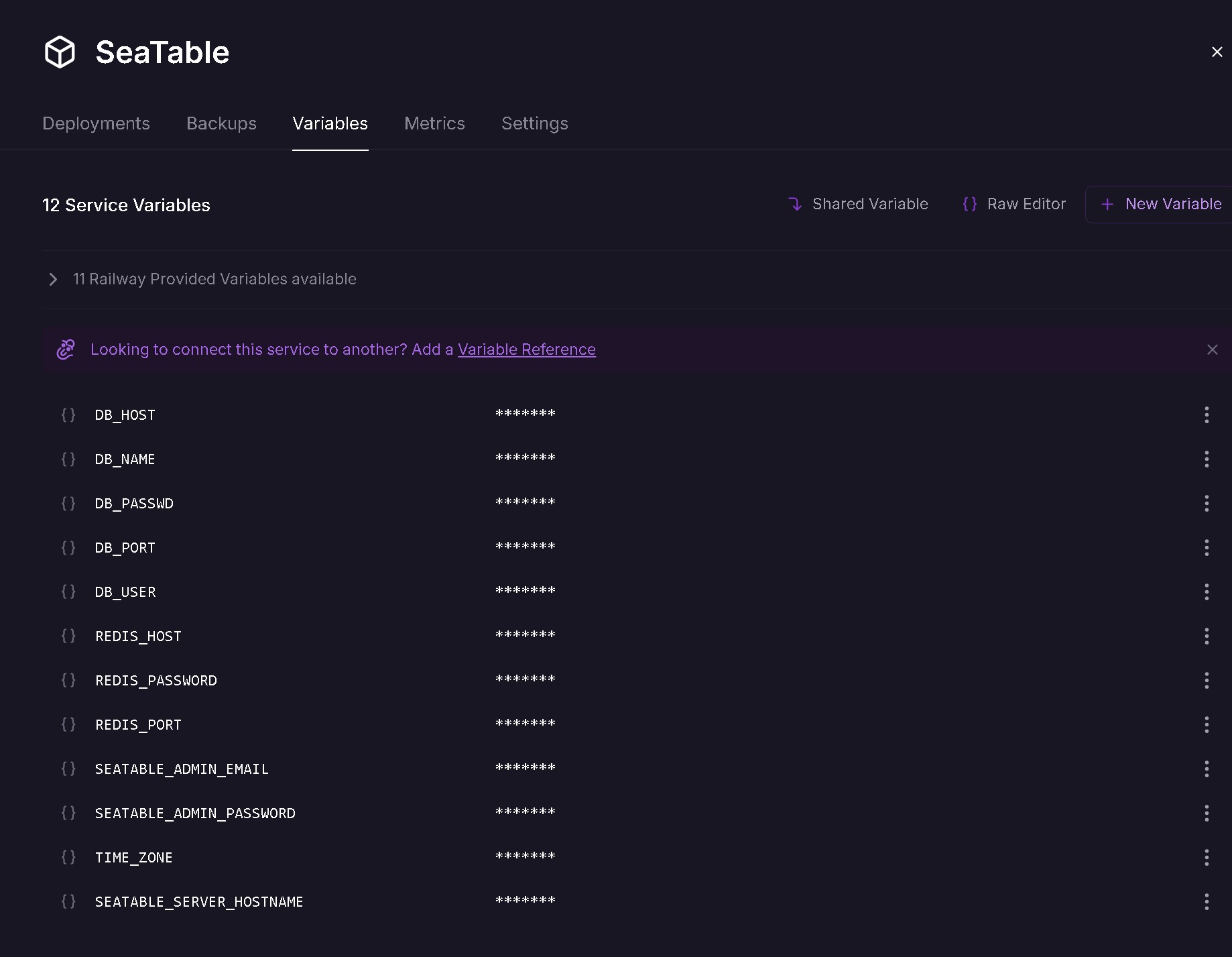The image size is (1232, 957).
Task: Open options menu for TIME_ZONE
Action: click(x=1207, y=857)
